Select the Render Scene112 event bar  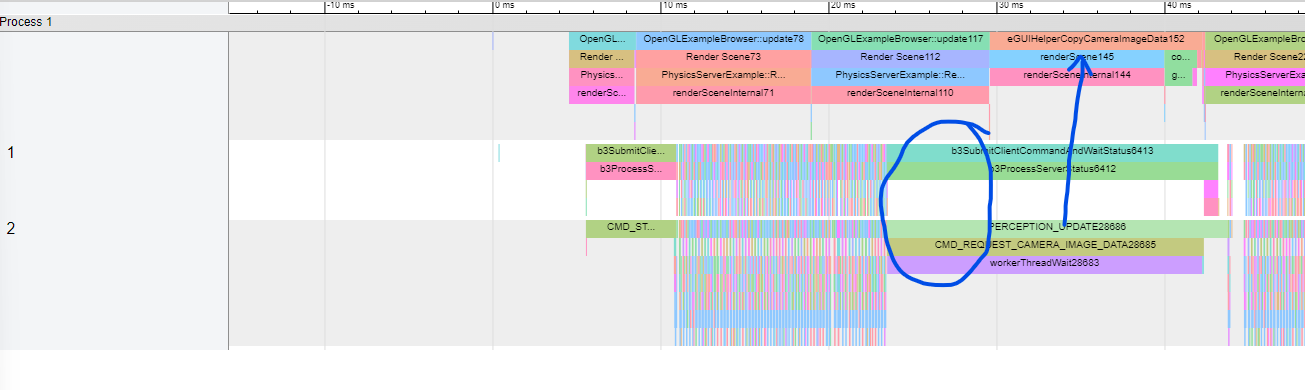[900, 57]
